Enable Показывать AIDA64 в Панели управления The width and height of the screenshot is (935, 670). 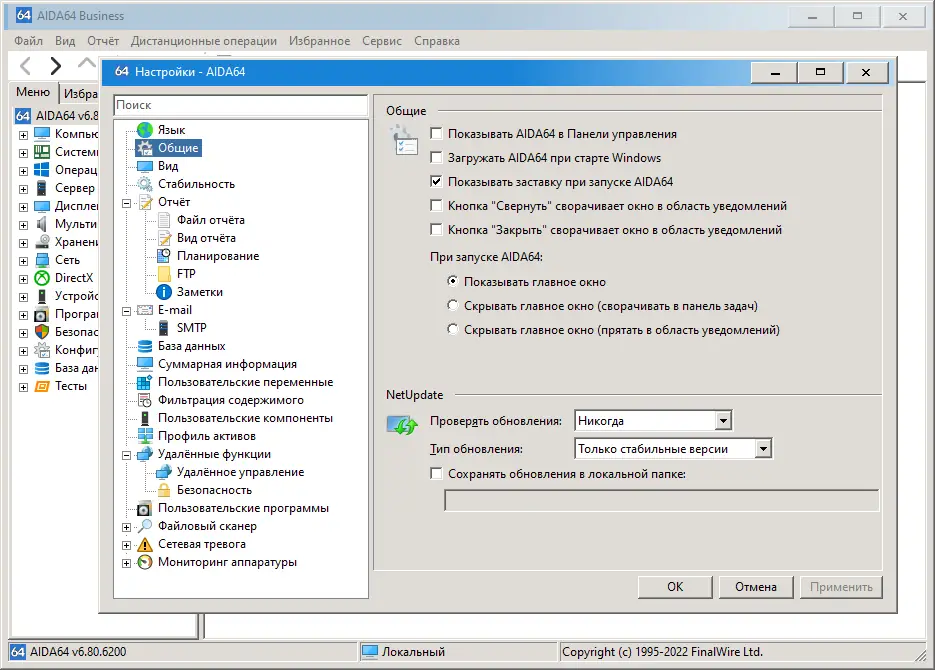[436, 134]
